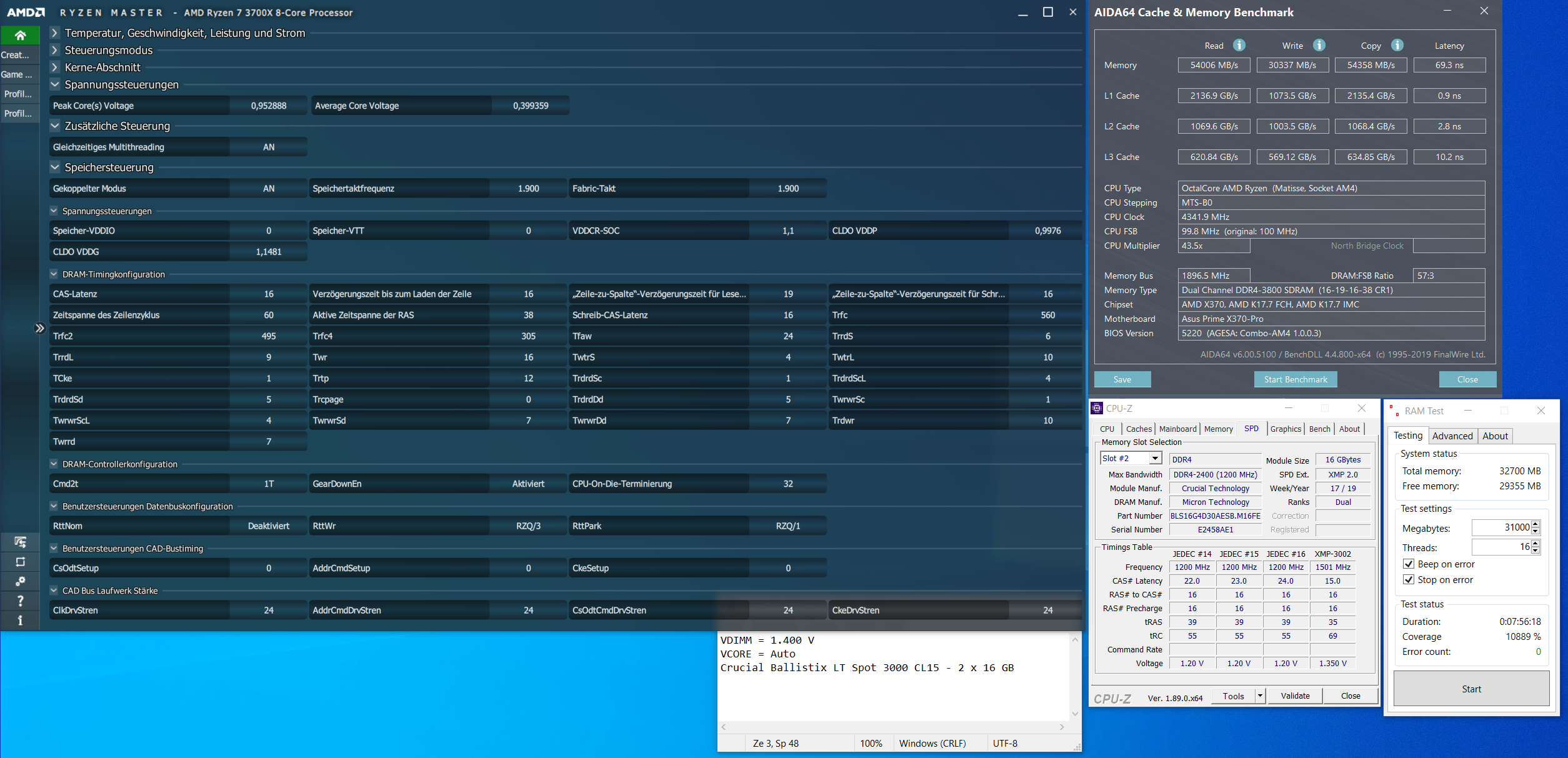This screenshot has width=1568, height=758.
Task: Expand Temperatur, Geschwindigkeit, Leistung und Strom section
Action: [x=55, y=32]
